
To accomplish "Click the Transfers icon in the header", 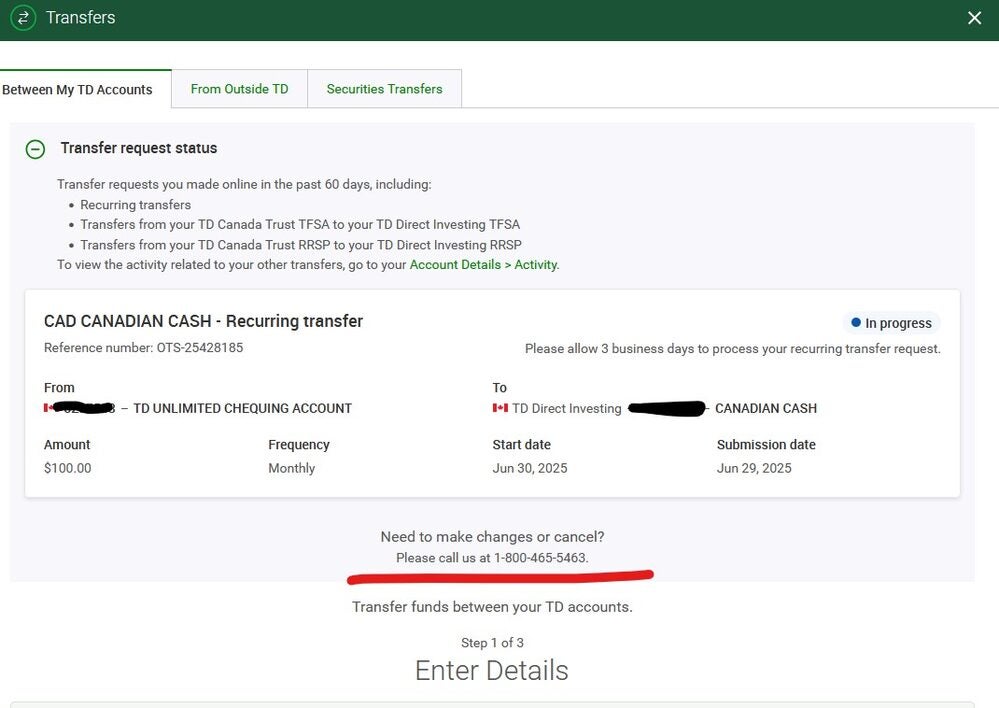I will (x=22, y=17).
